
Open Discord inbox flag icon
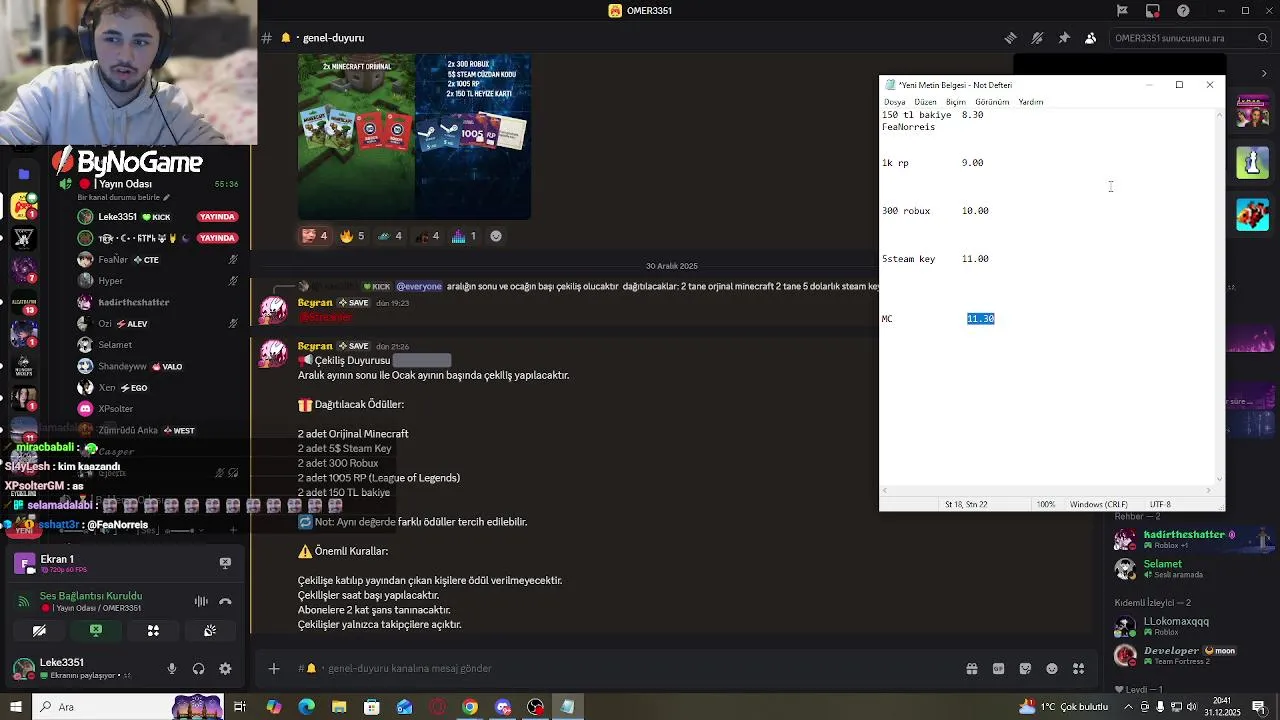pyautogui.click(x=1122, y=11)
